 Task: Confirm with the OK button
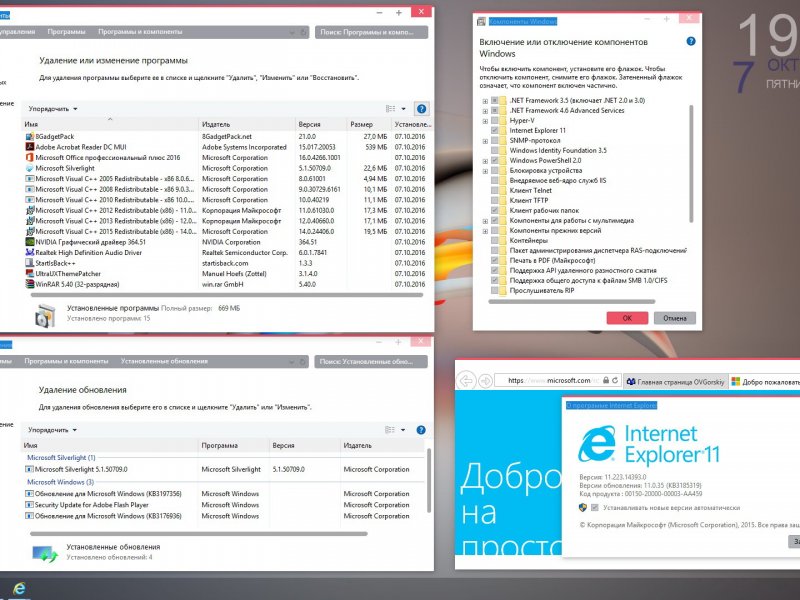pyautogui.click(x=627, y=318)
